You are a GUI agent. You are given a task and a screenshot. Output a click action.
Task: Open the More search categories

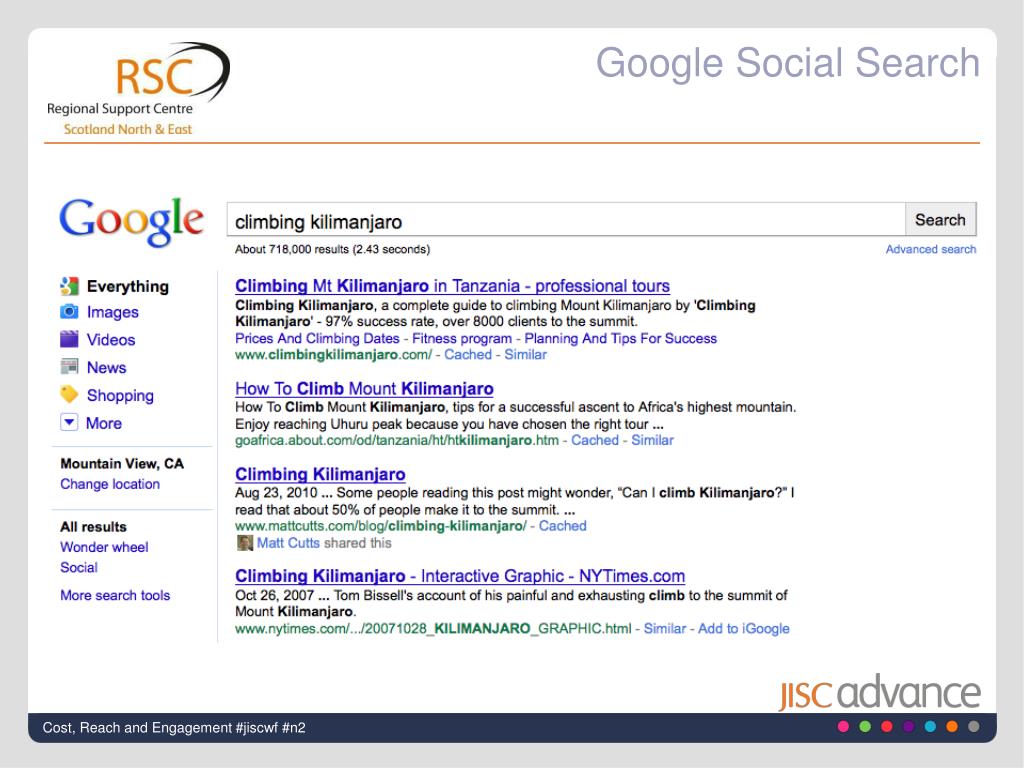(104, 423)
